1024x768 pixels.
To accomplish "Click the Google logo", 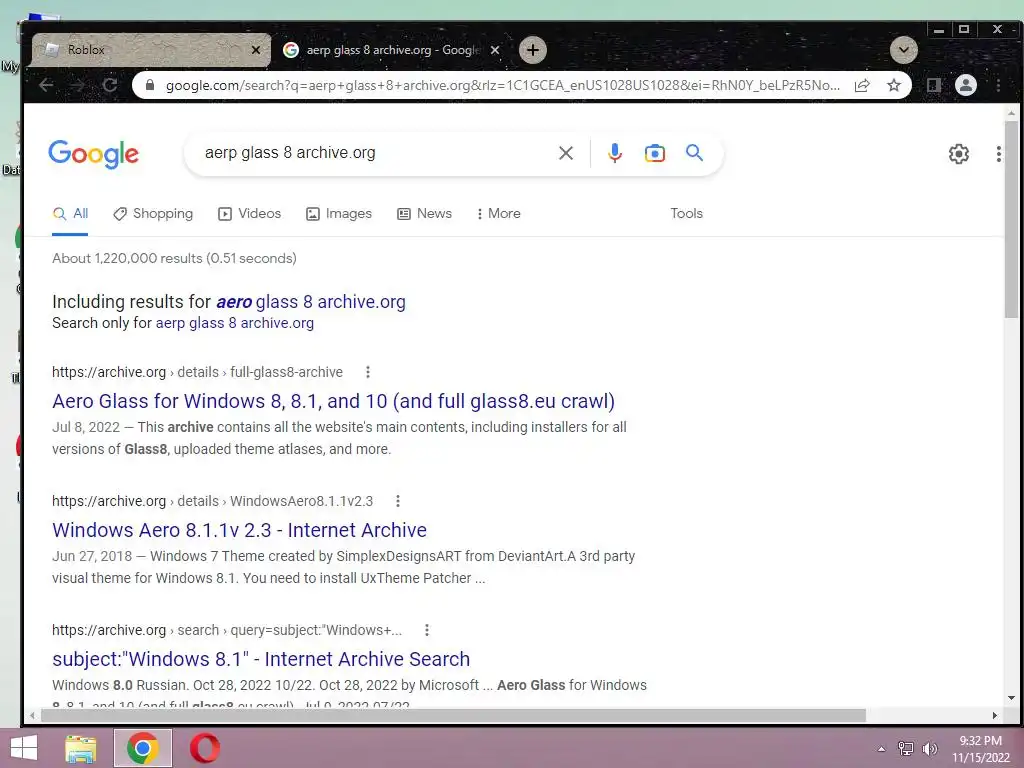I will pos(93,153).
